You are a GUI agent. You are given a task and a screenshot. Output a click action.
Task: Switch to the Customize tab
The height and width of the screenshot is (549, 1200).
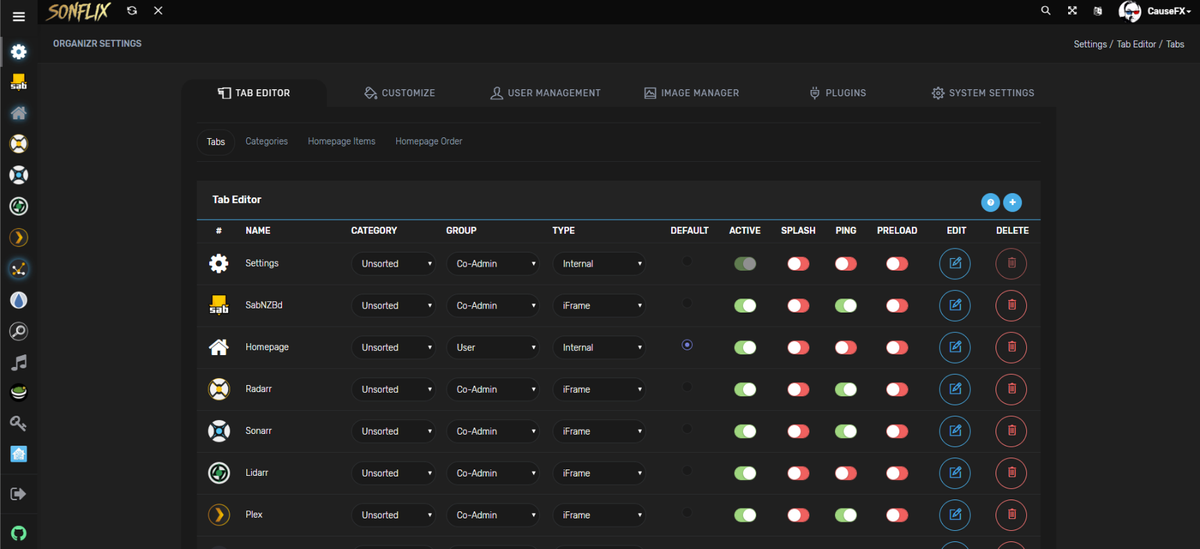pos(400,93)
